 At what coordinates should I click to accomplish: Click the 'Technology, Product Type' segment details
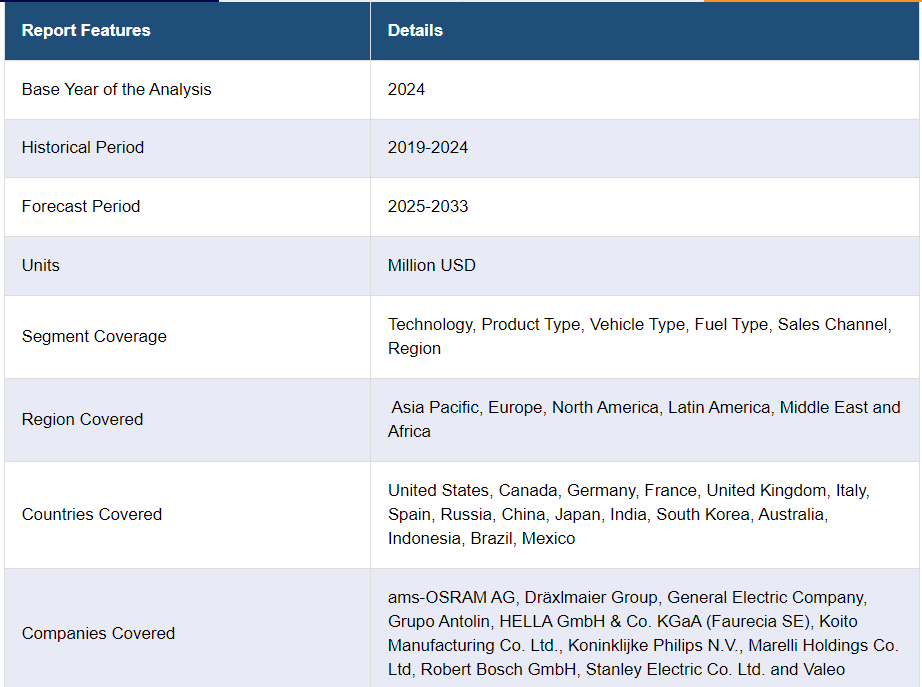click(640, 336)
